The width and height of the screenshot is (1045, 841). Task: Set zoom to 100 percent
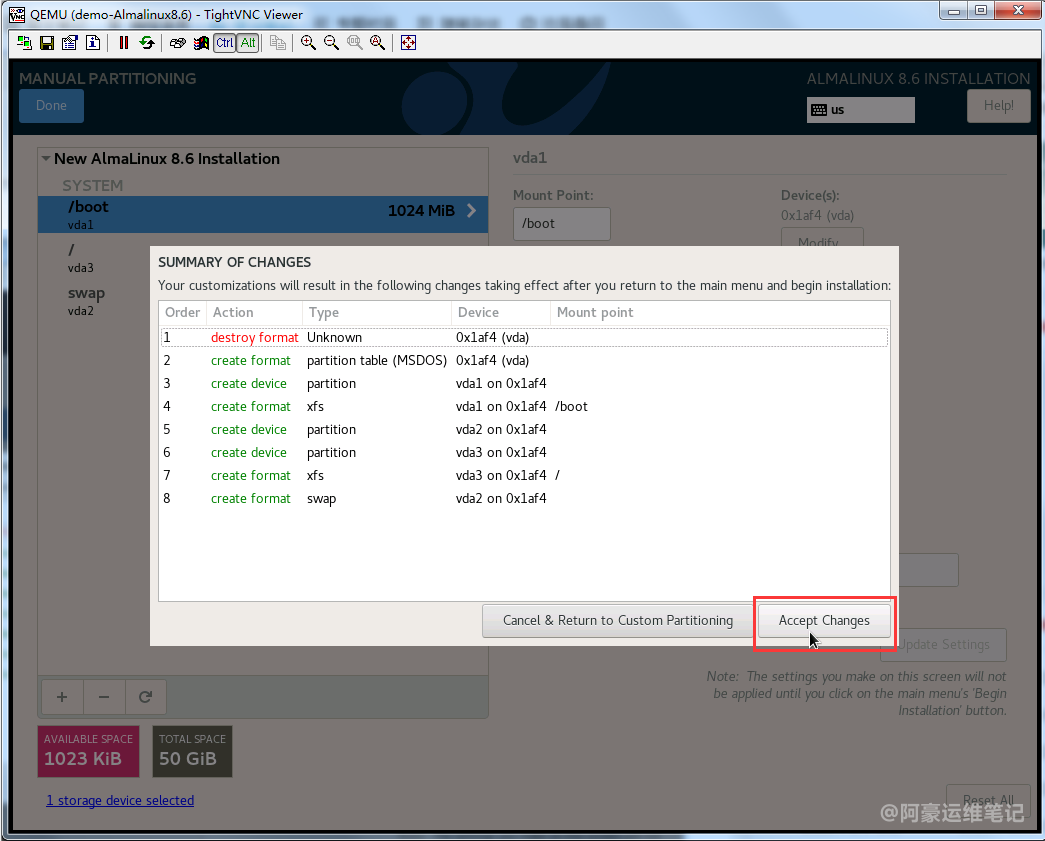pyautogui.click(x=355, y=43)
